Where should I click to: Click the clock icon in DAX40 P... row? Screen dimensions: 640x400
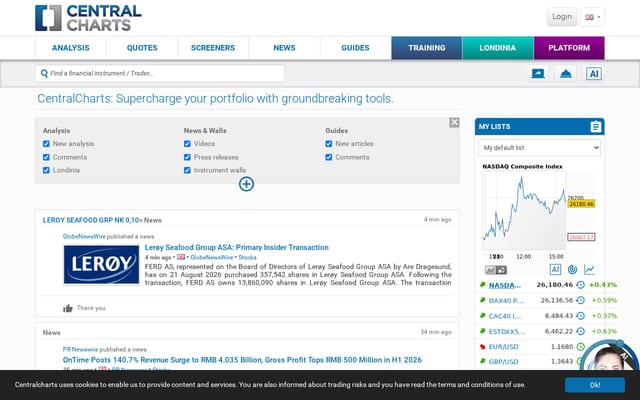(580, 300)
